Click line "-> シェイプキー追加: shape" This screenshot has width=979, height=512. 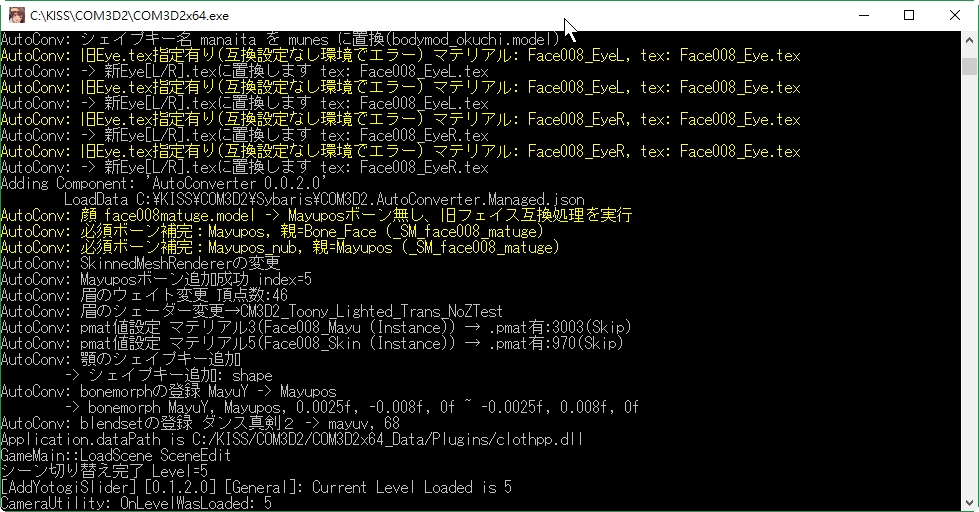[169, 375]
